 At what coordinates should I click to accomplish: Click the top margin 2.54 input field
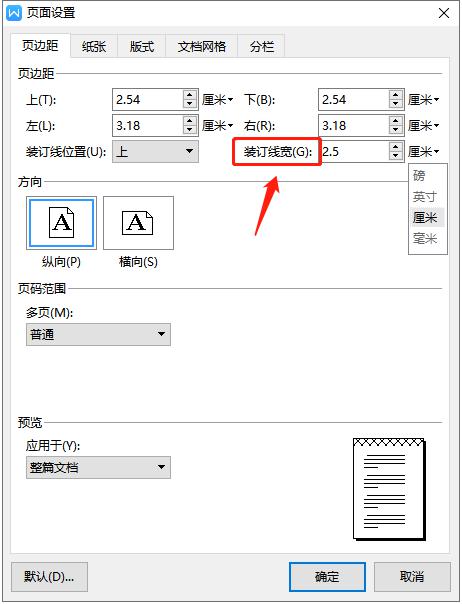[148, 100]
